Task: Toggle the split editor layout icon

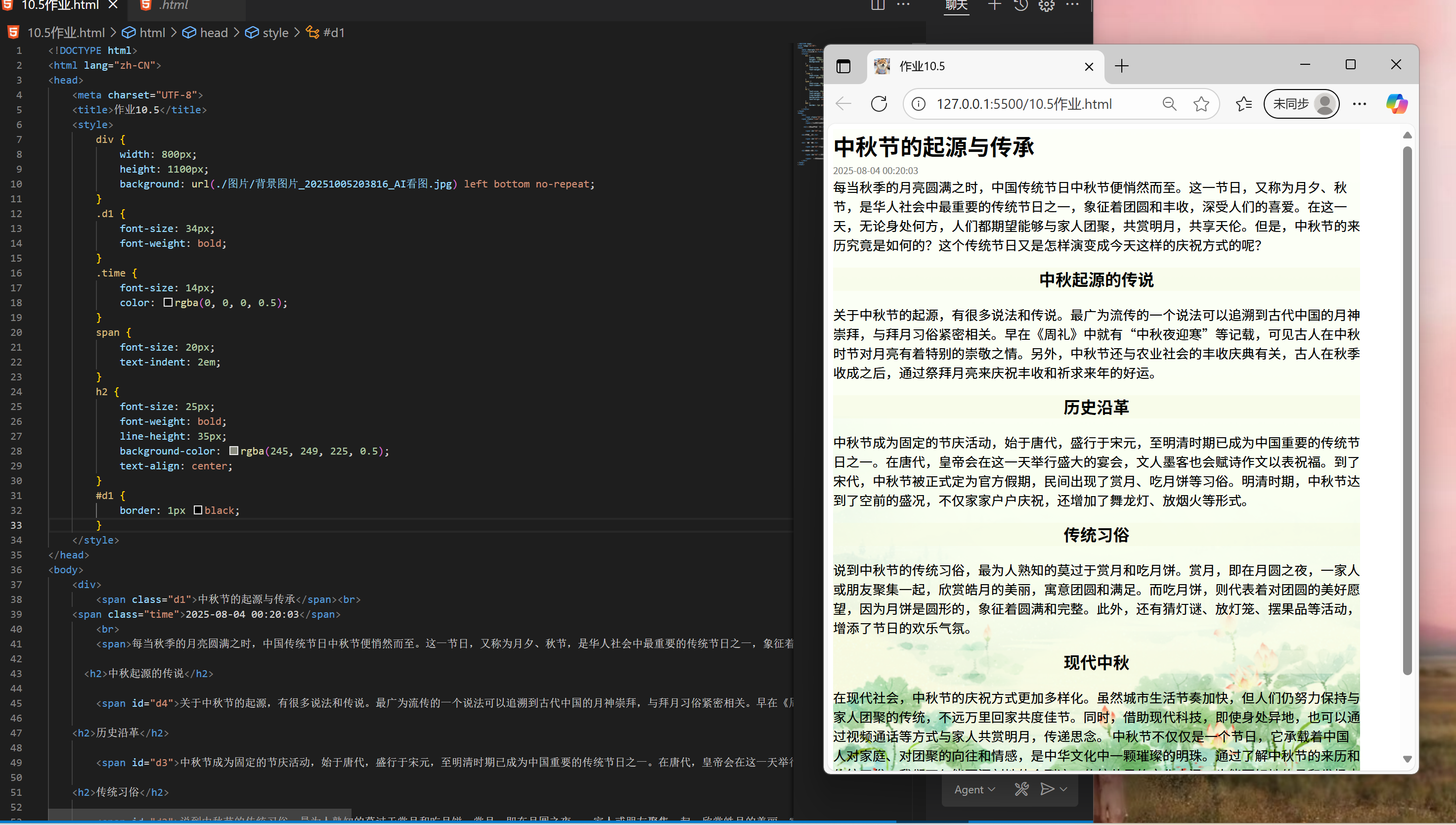Action: pos(878,5)
